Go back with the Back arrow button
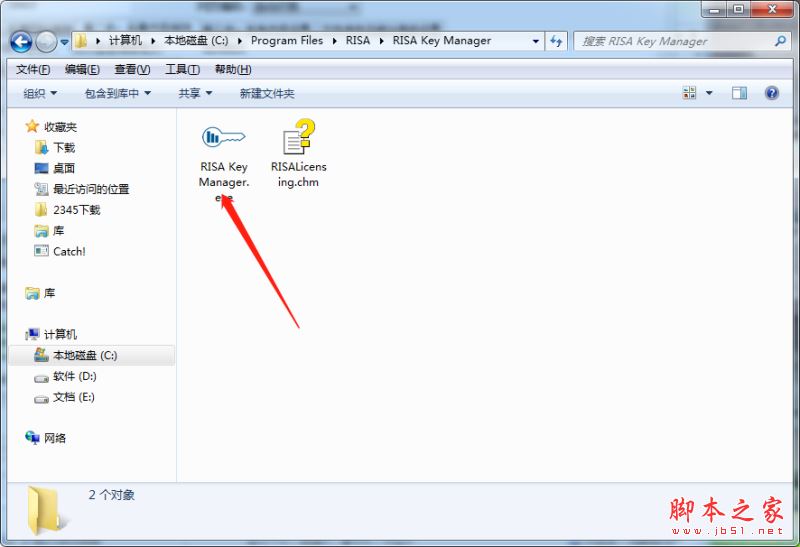The height and width of the screenshot is (547, 800). tap(21, 42)
